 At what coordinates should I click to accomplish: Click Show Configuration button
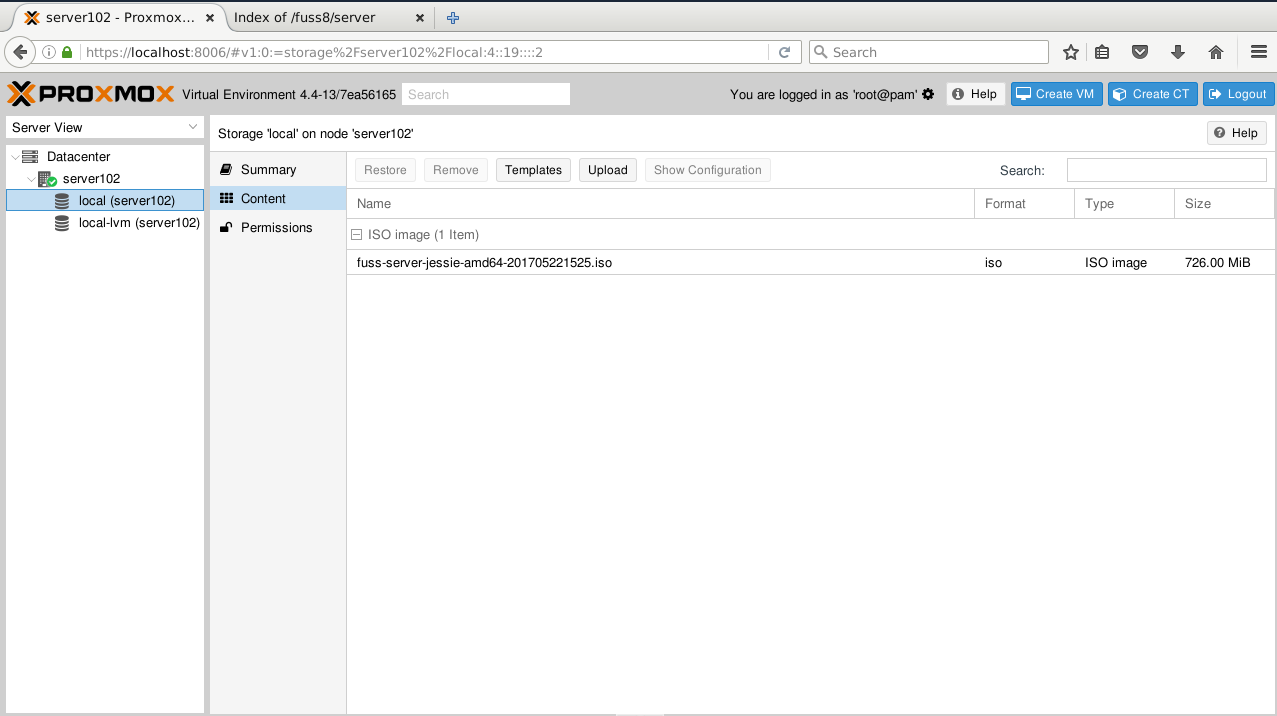pos(707,170)
